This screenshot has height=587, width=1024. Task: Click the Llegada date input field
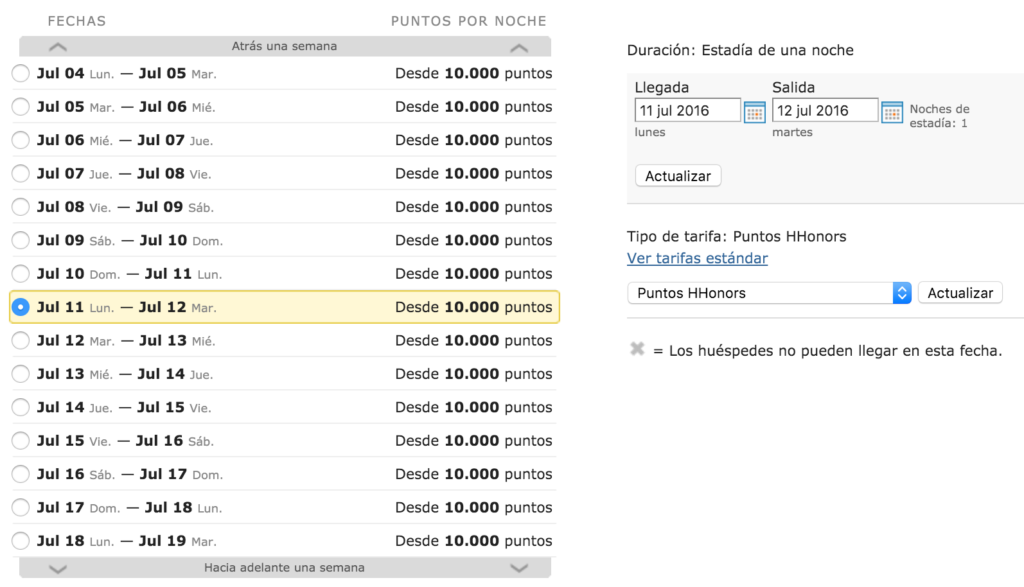687,110
